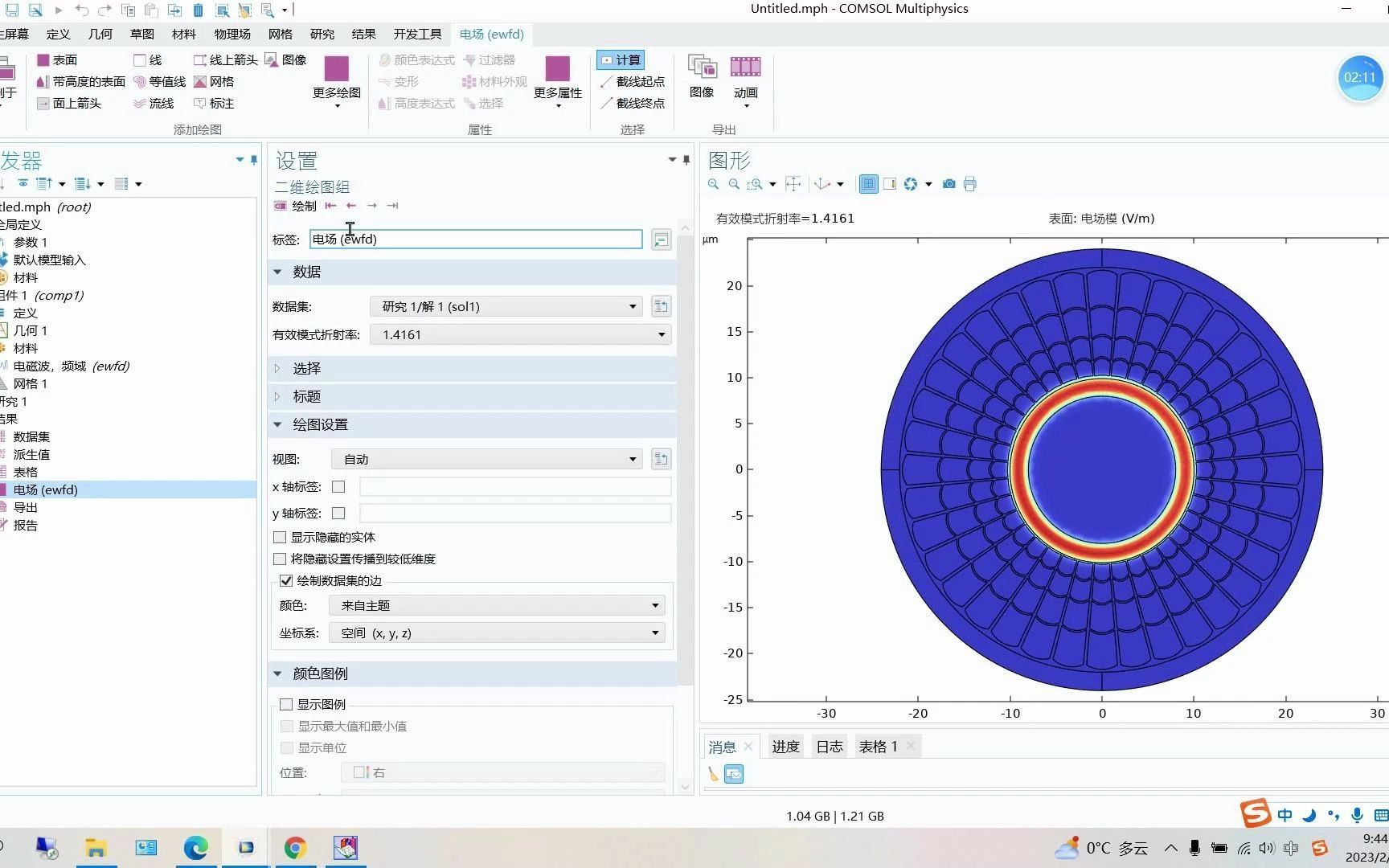Enable 显示图例 checkbox
The image size is (1389, 868).
click(286, 705)
